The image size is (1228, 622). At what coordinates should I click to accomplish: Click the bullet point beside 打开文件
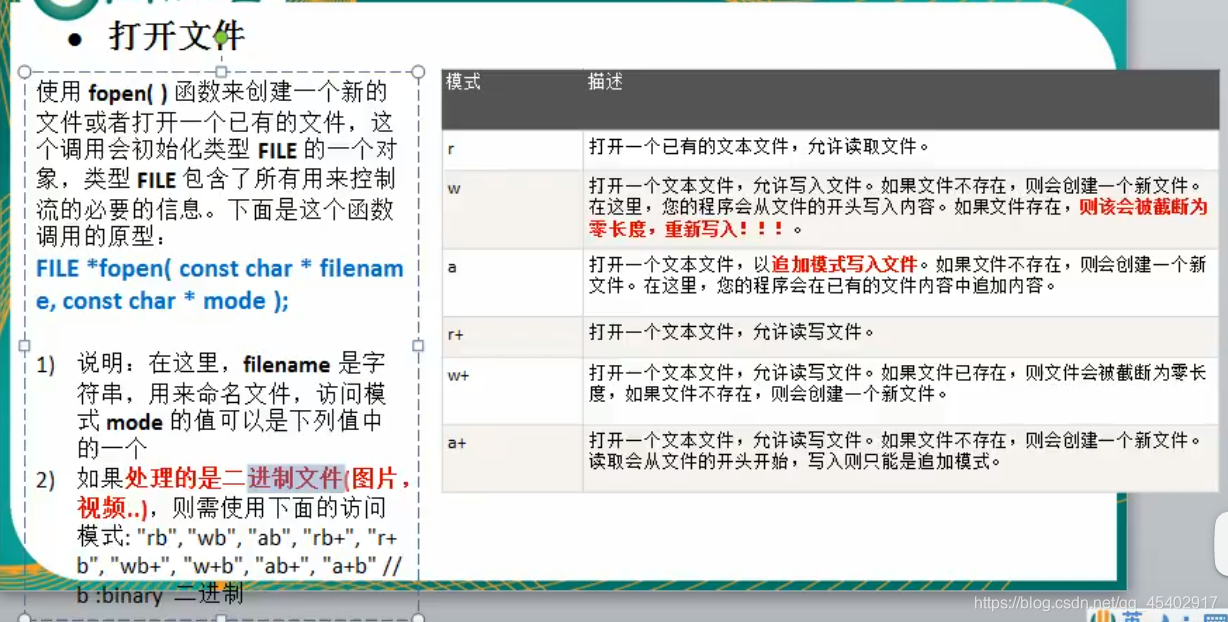click(x=75, y=37)
